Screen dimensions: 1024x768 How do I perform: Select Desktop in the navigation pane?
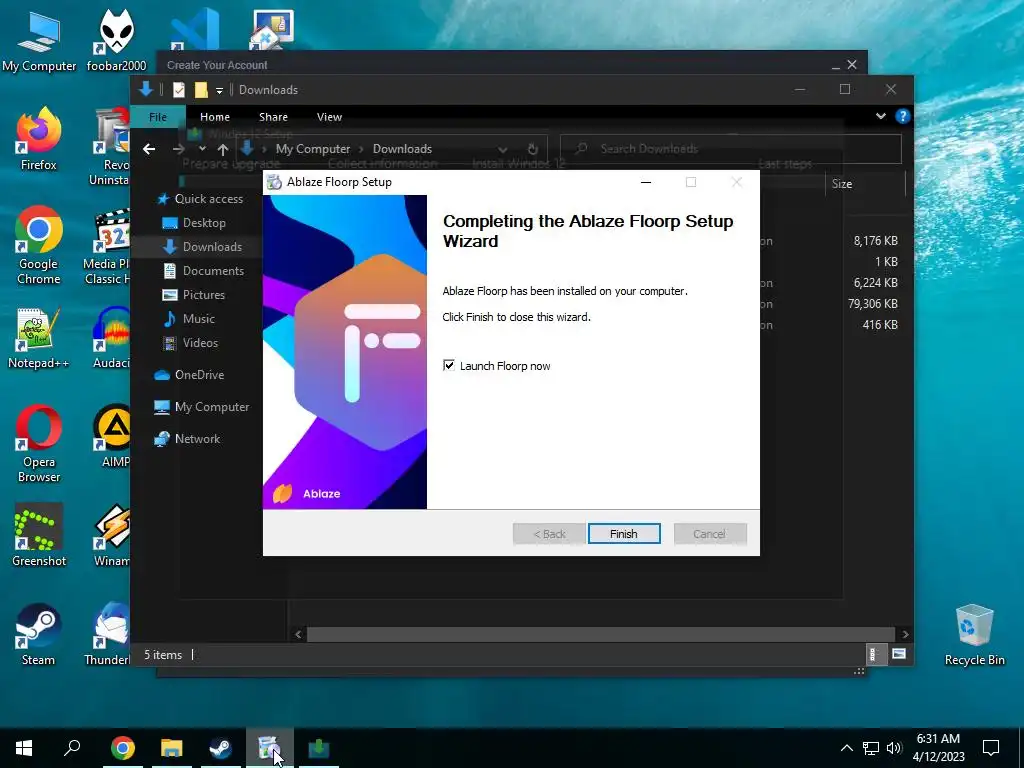[x=194, y=223]
